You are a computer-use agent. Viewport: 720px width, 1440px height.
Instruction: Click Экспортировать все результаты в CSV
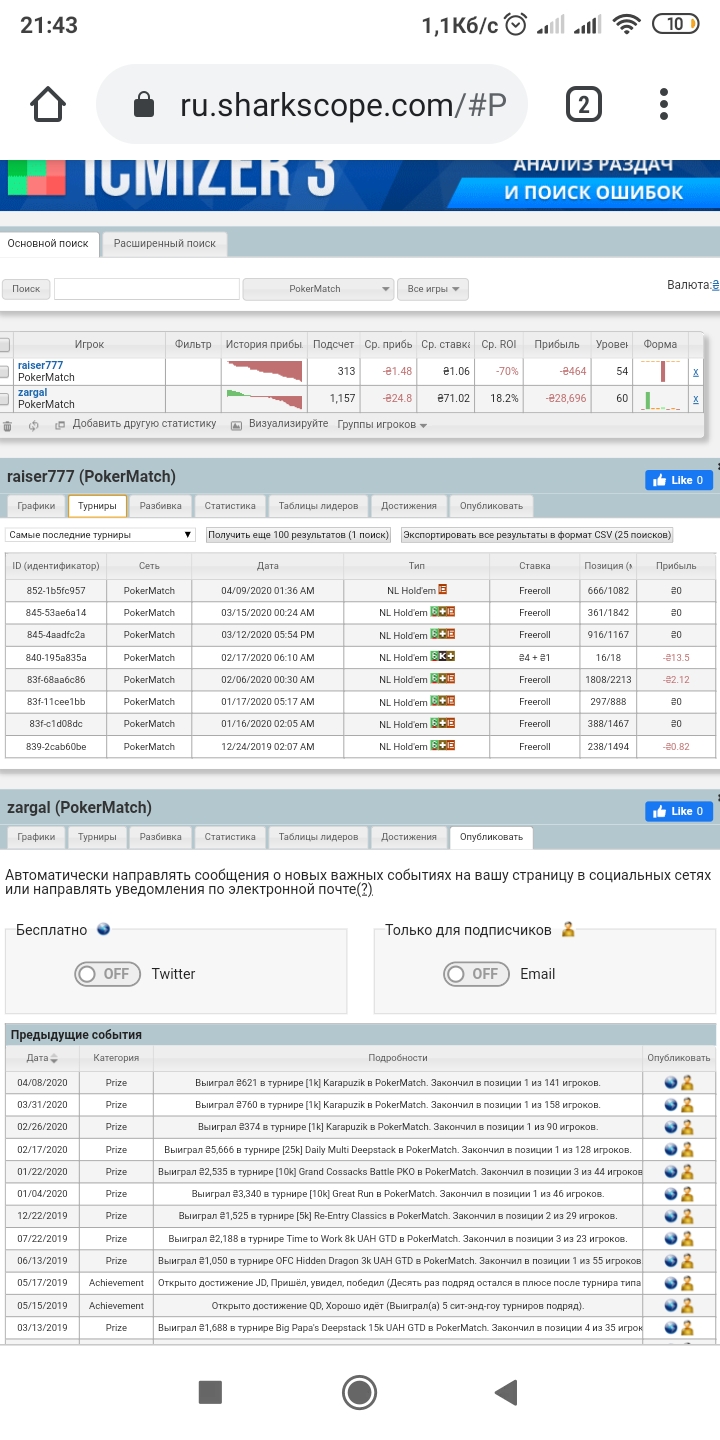pyautogui.click(x=537, y=535)
